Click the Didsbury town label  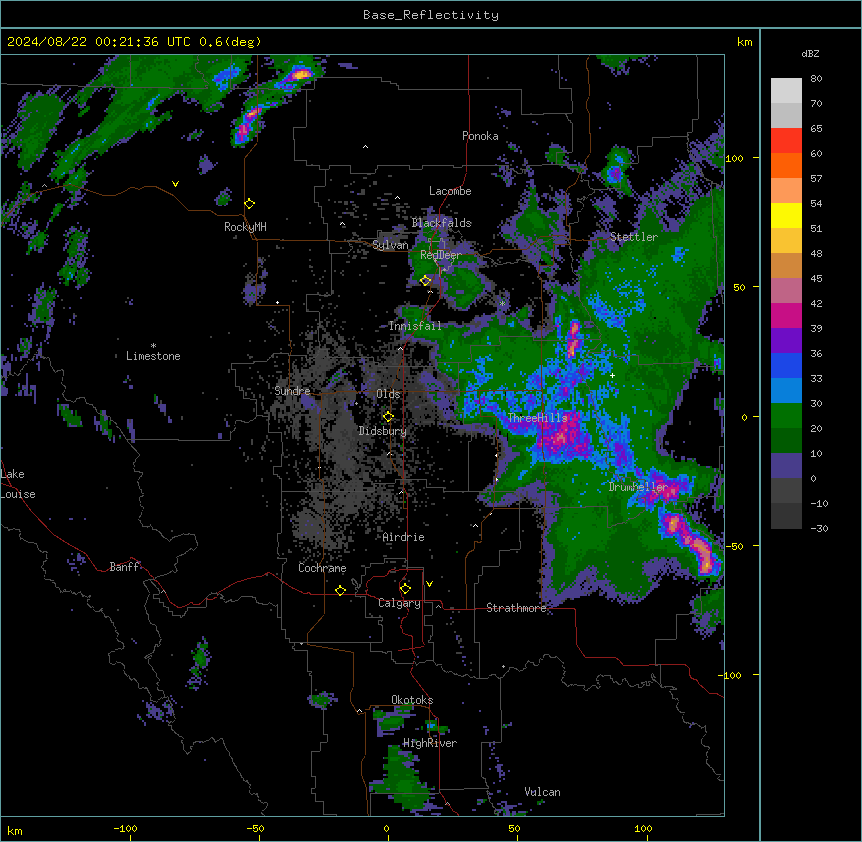(x=383, y=431)
